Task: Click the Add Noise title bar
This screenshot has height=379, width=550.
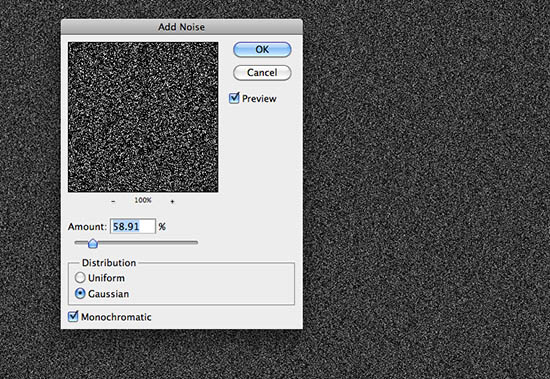Action: coord(182,27)
